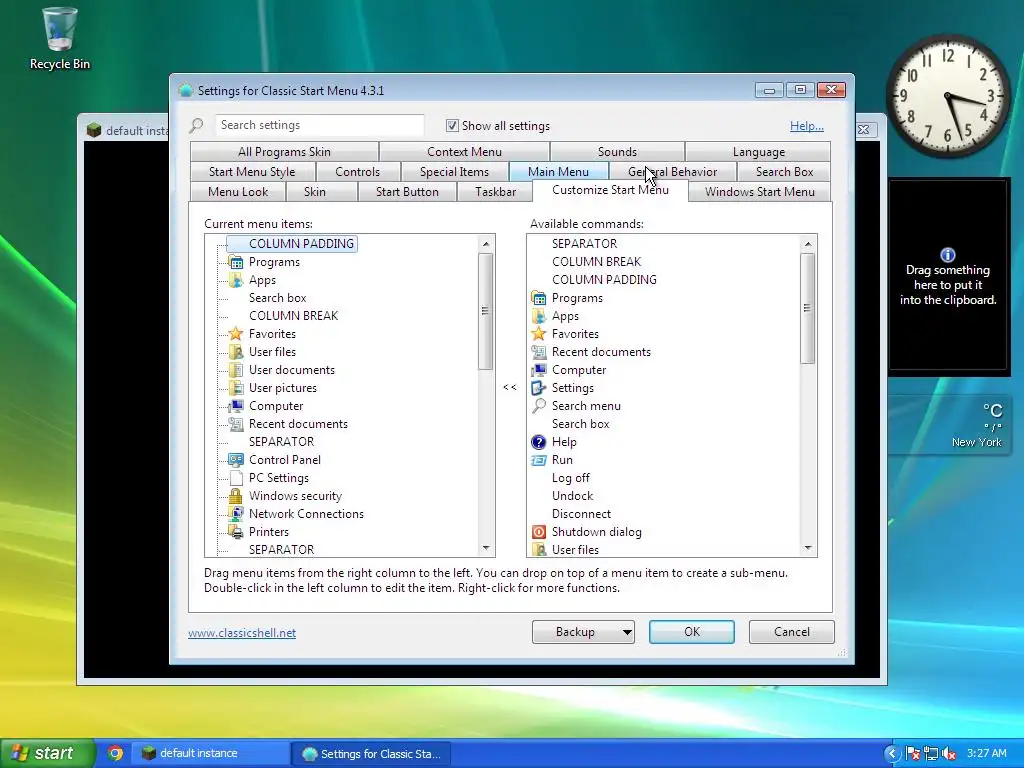Select COLUMN PADDING in Current menu items
The image size is (1024, 768).
click(x=301, y=244)
